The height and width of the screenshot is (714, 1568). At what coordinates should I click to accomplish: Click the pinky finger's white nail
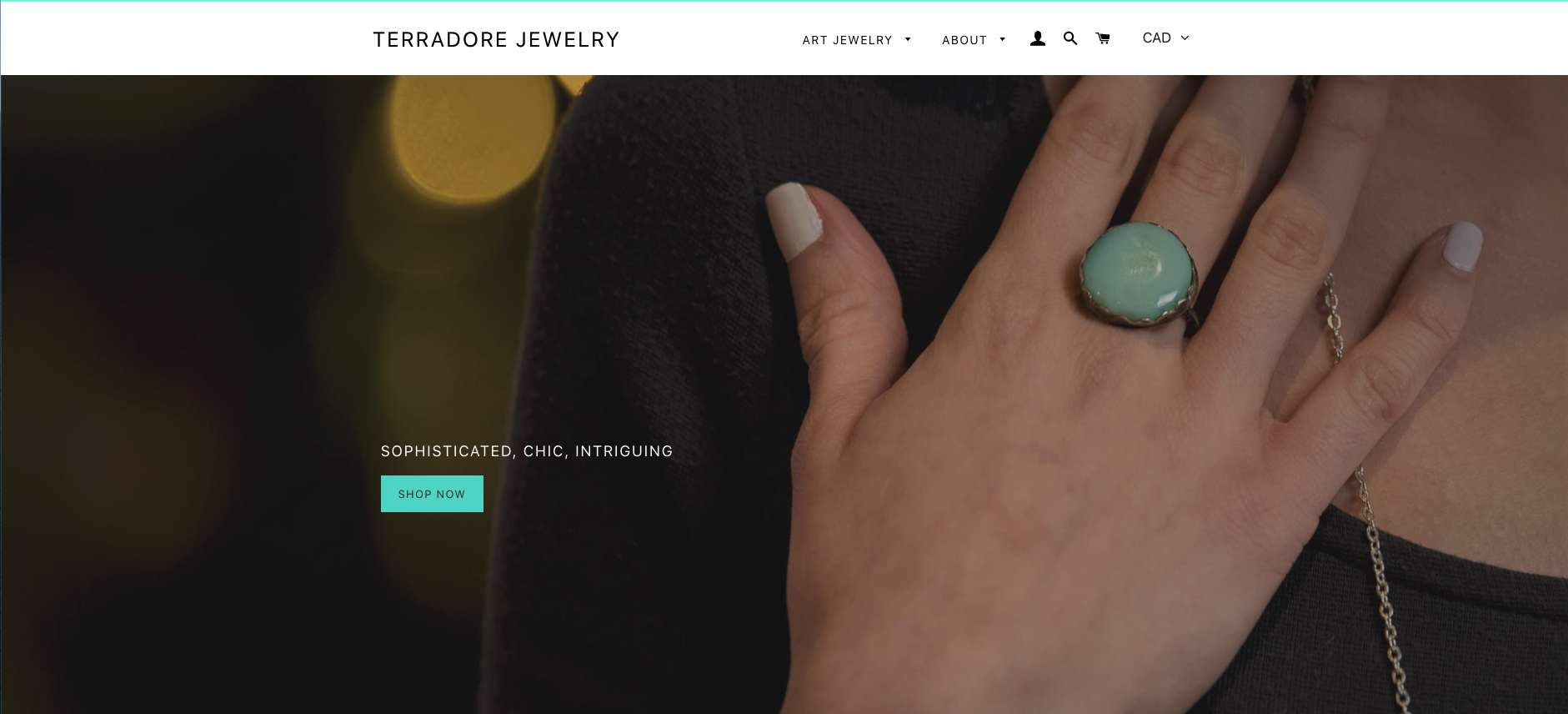tap(1463, 246)
